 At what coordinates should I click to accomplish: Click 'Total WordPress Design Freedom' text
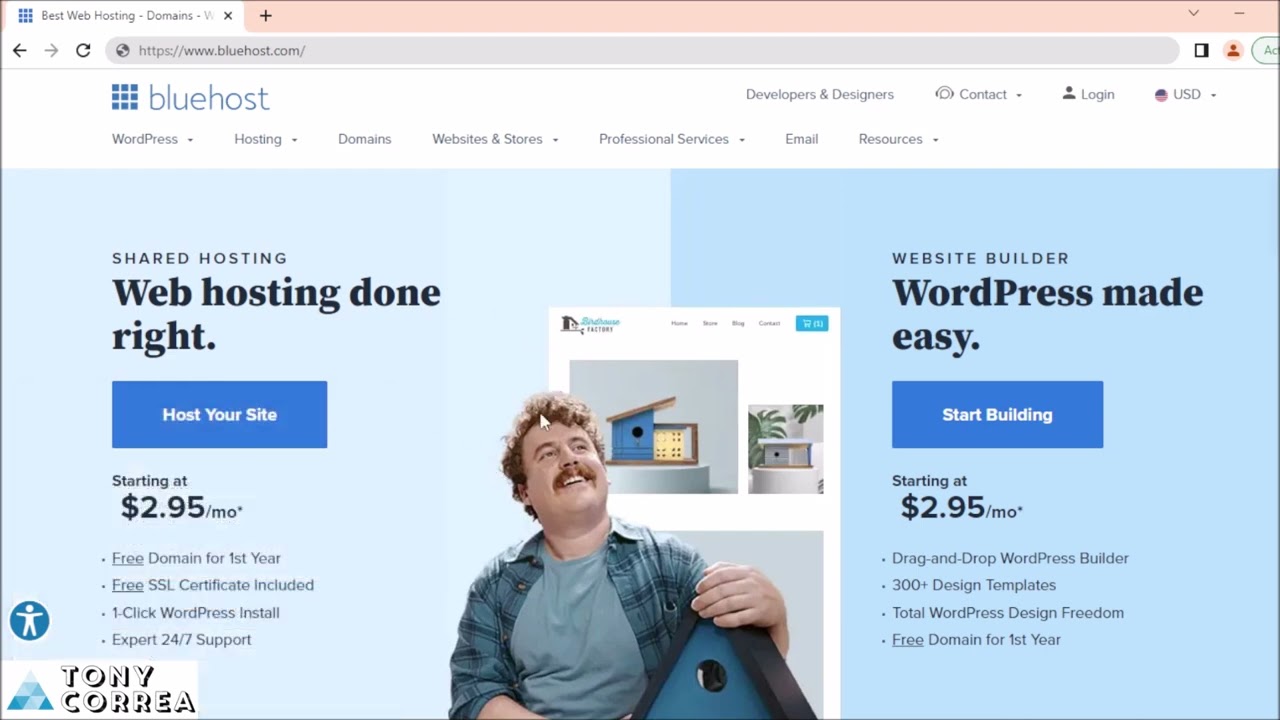point(1008,612)
